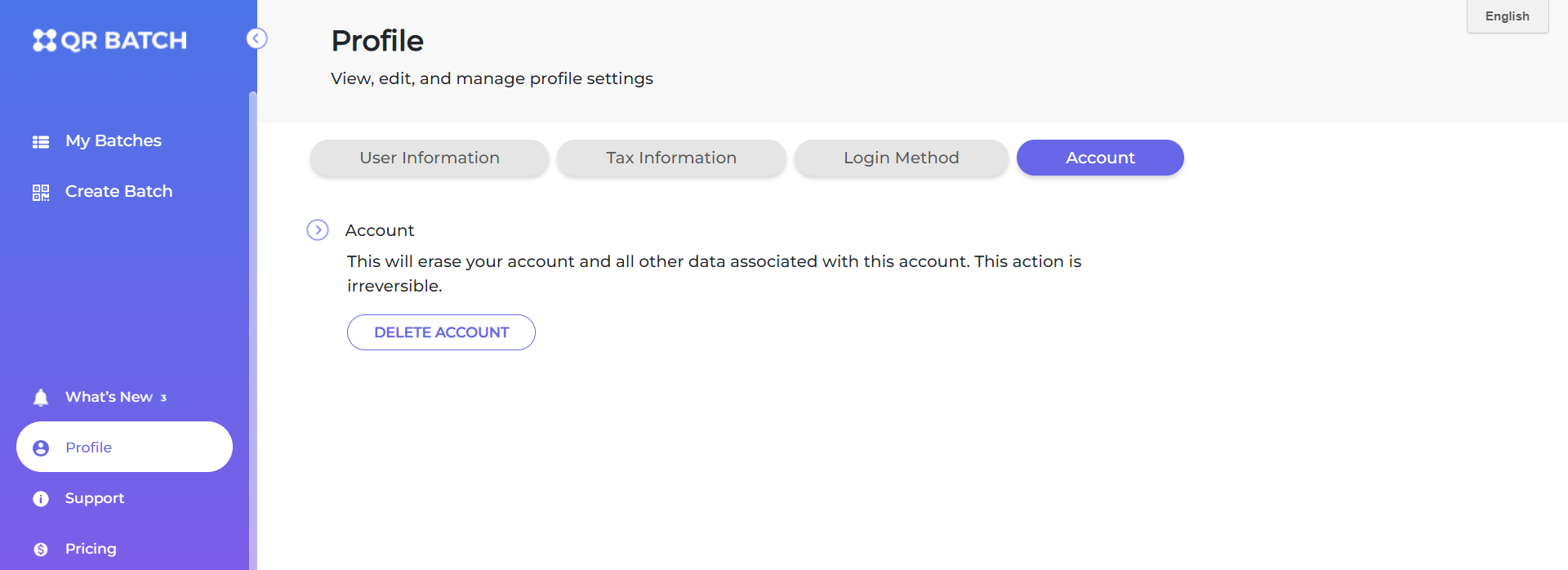Click the Delete Account button
The height and width of the screenshot is (570, 1568).
[441, 332]
